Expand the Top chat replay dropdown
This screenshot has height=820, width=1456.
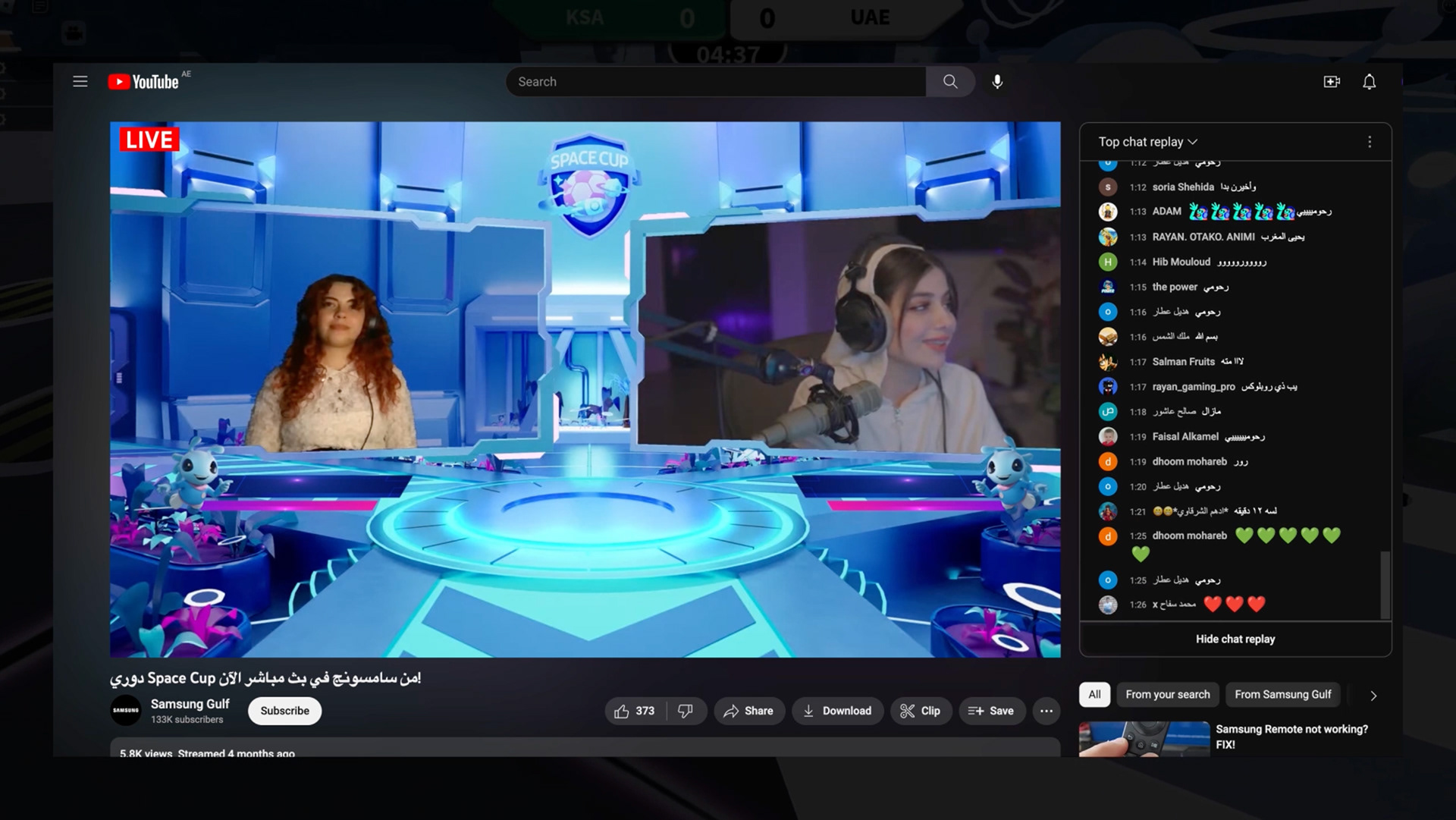[x=1148, y=142]
